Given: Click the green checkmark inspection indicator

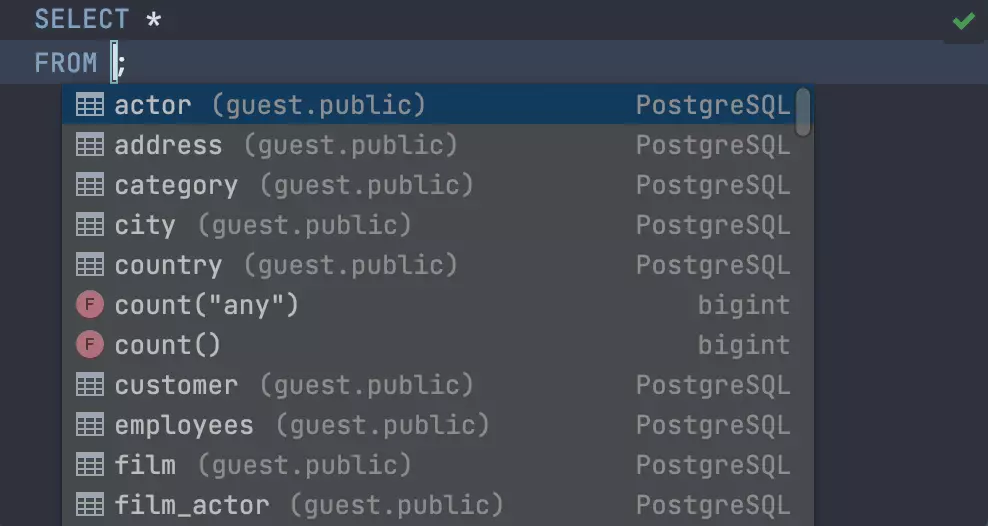Looking at the screenshot, I should point(964,21).
